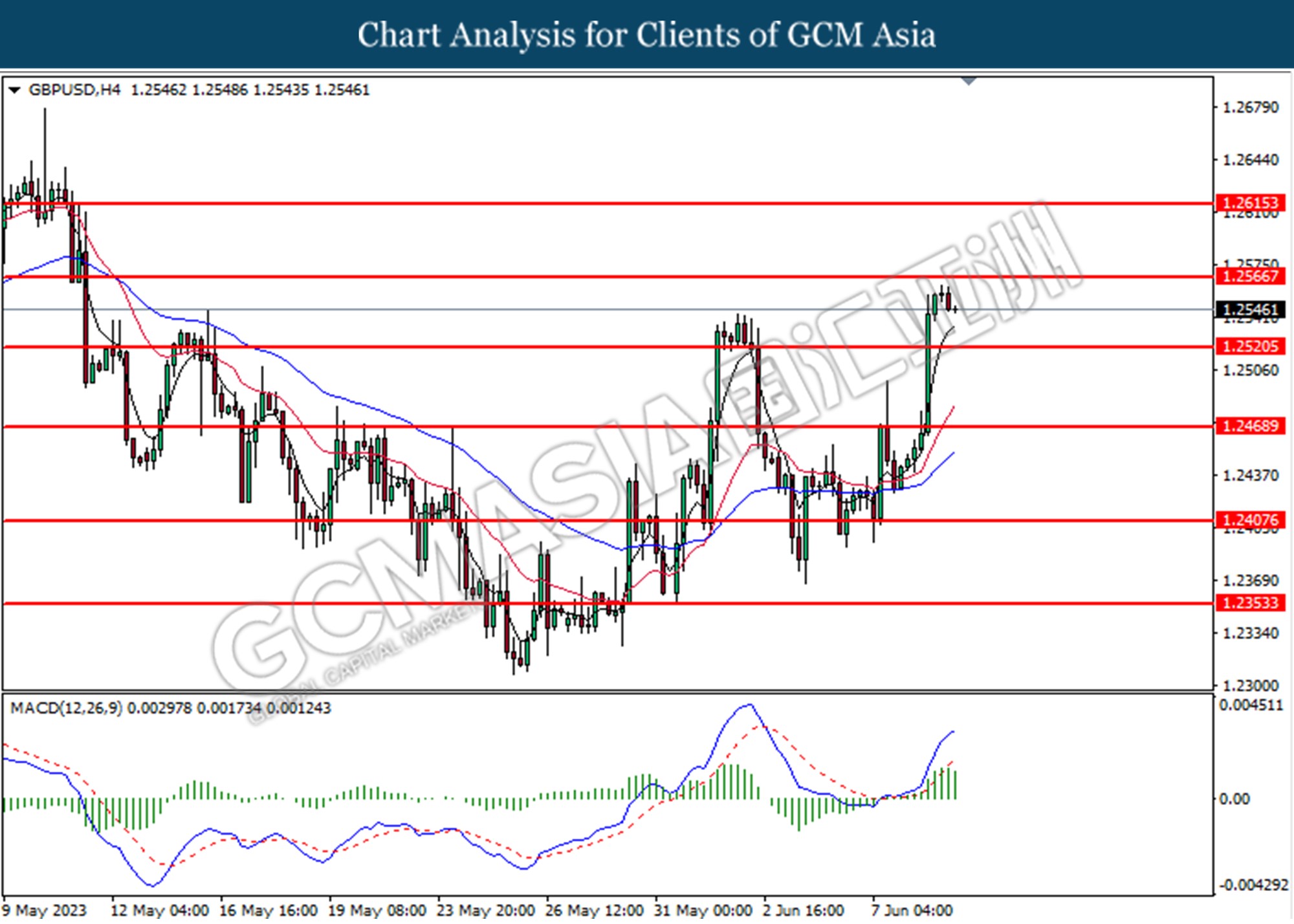
Task: Click the MACD zero level 0.00 label
Action: (x=1234, y=799)
